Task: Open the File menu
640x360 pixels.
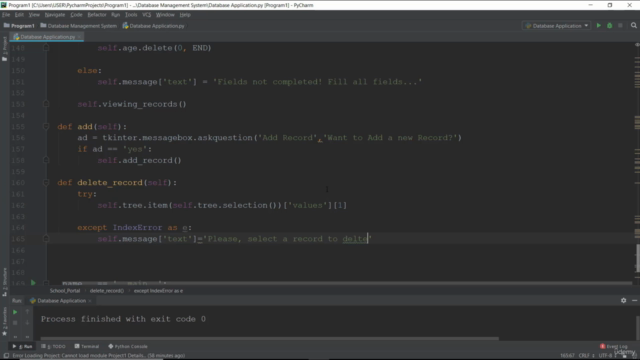Action: tap(6, 15)
